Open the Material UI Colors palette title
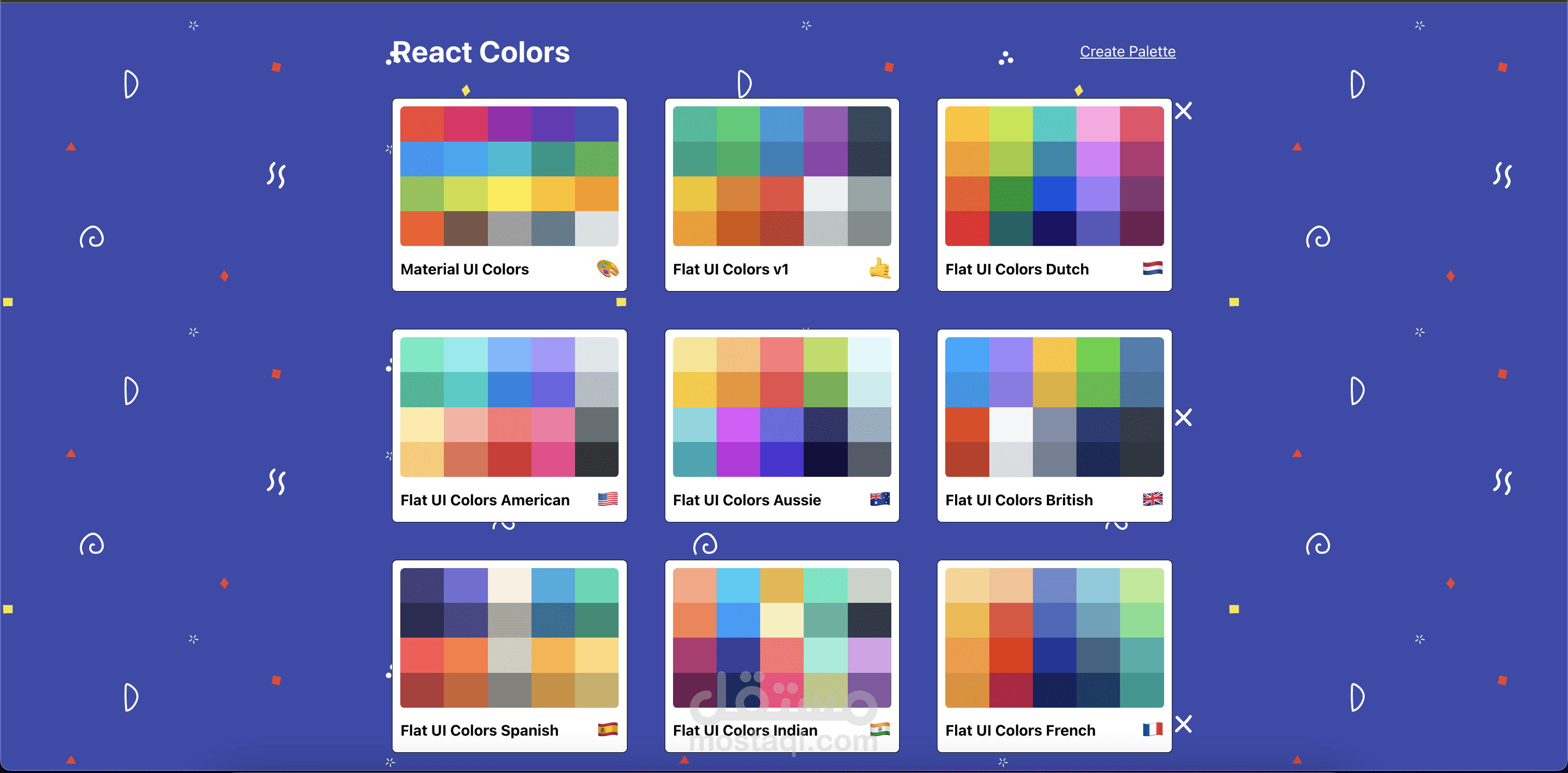Screen dimensions: 1568x773 point(465,269)
